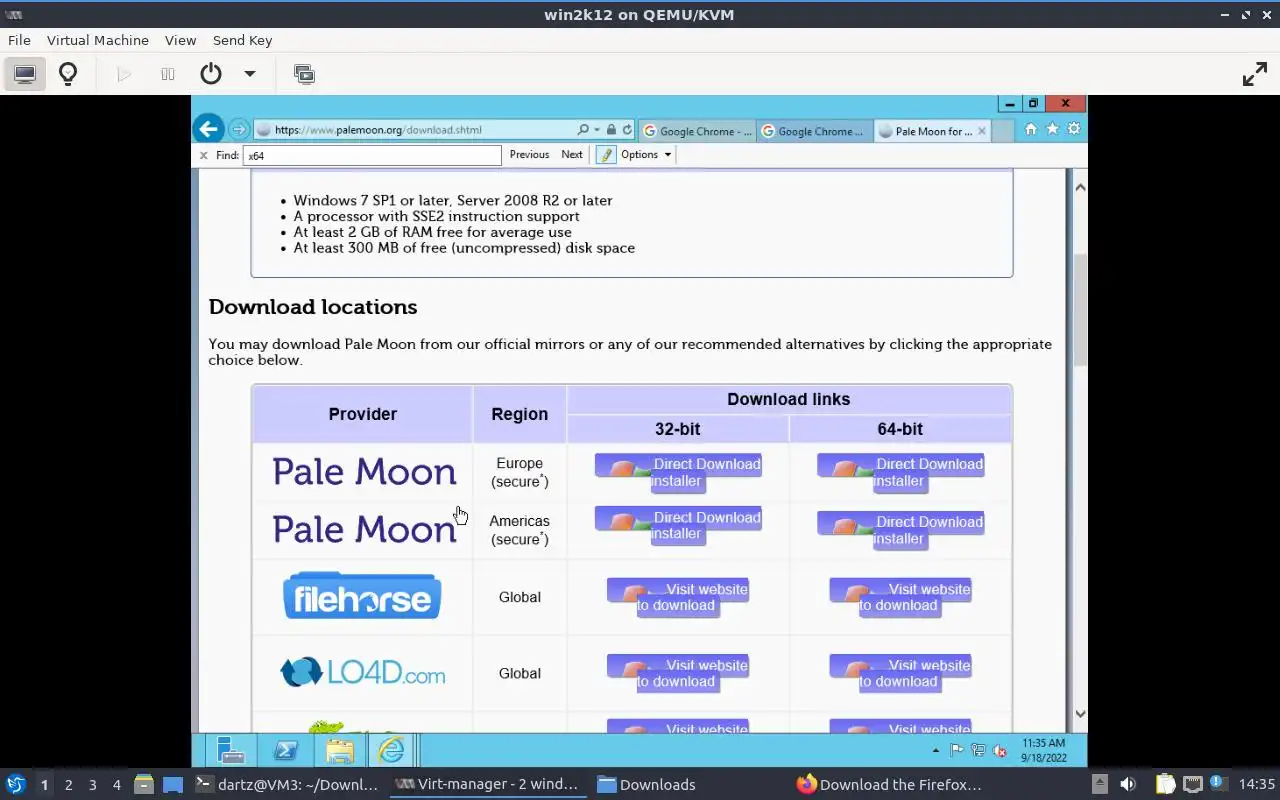The height and width of the screenshot is (800, 1280).
Task: Open the IE Tools gear
Action: 1074,129
